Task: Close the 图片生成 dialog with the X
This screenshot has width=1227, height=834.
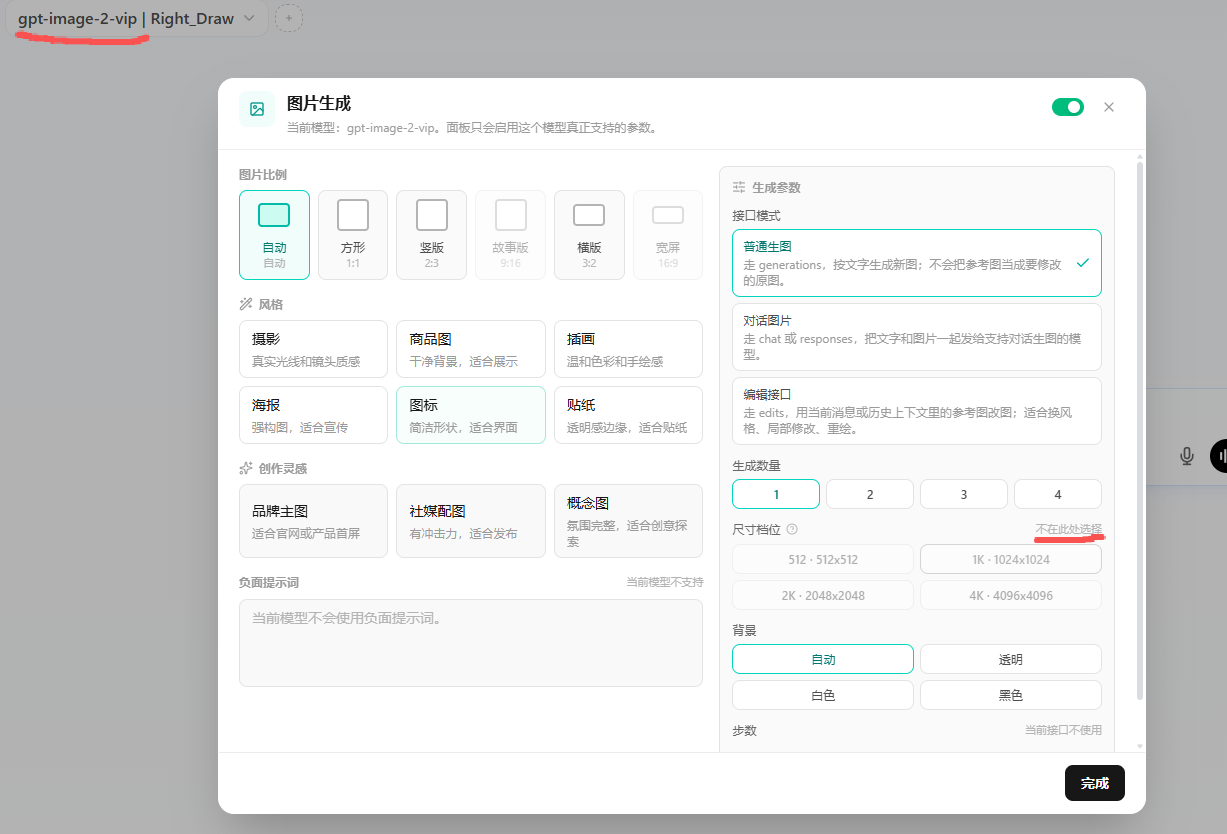Action: coord(1108,107)
